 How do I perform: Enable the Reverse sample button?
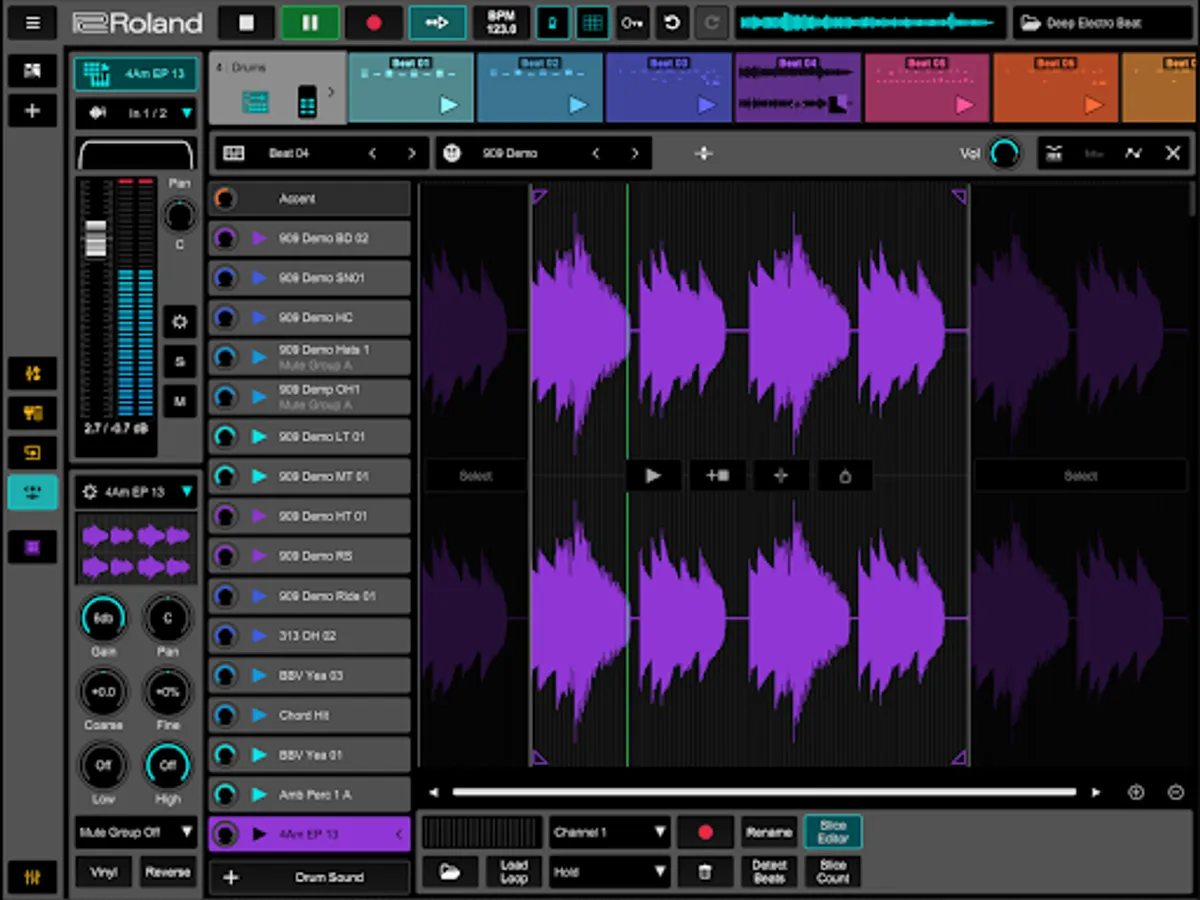(168, 872)
